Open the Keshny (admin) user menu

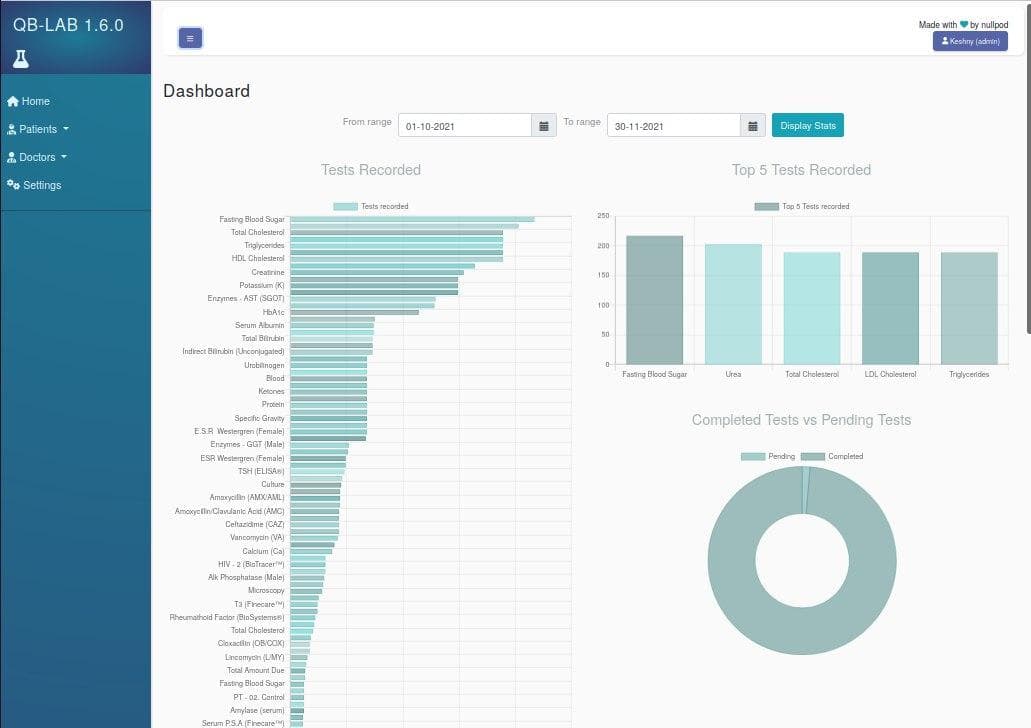(970, 41)
